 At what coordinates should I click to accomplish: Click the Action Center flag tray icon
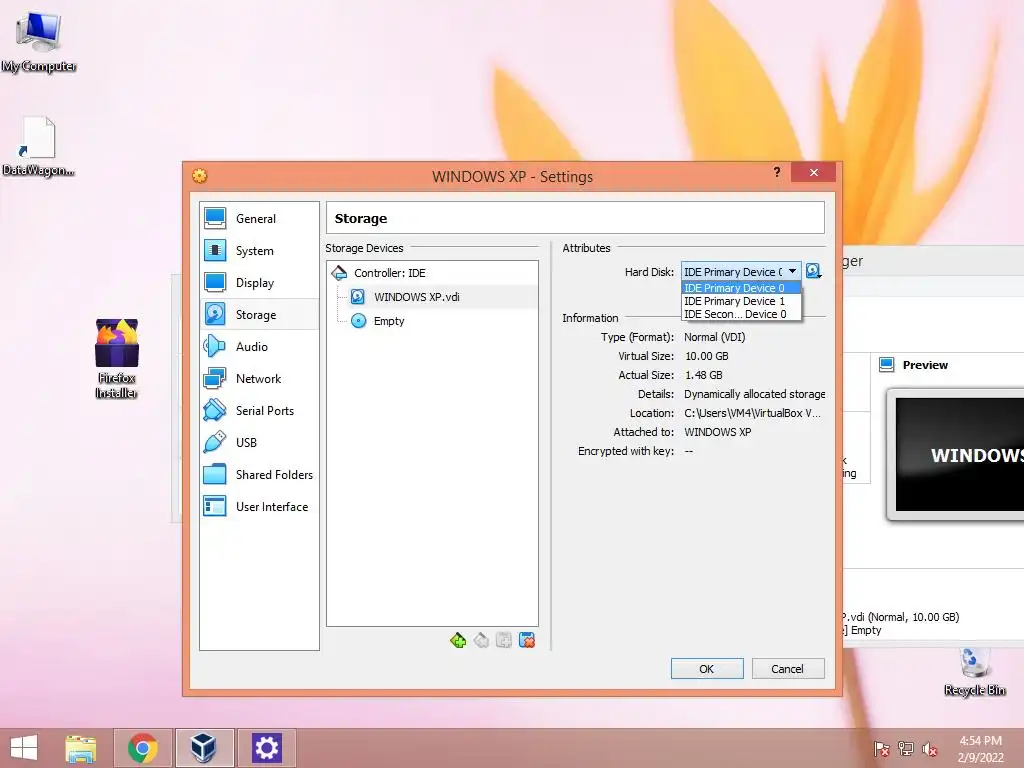click(x=882, y=749)
